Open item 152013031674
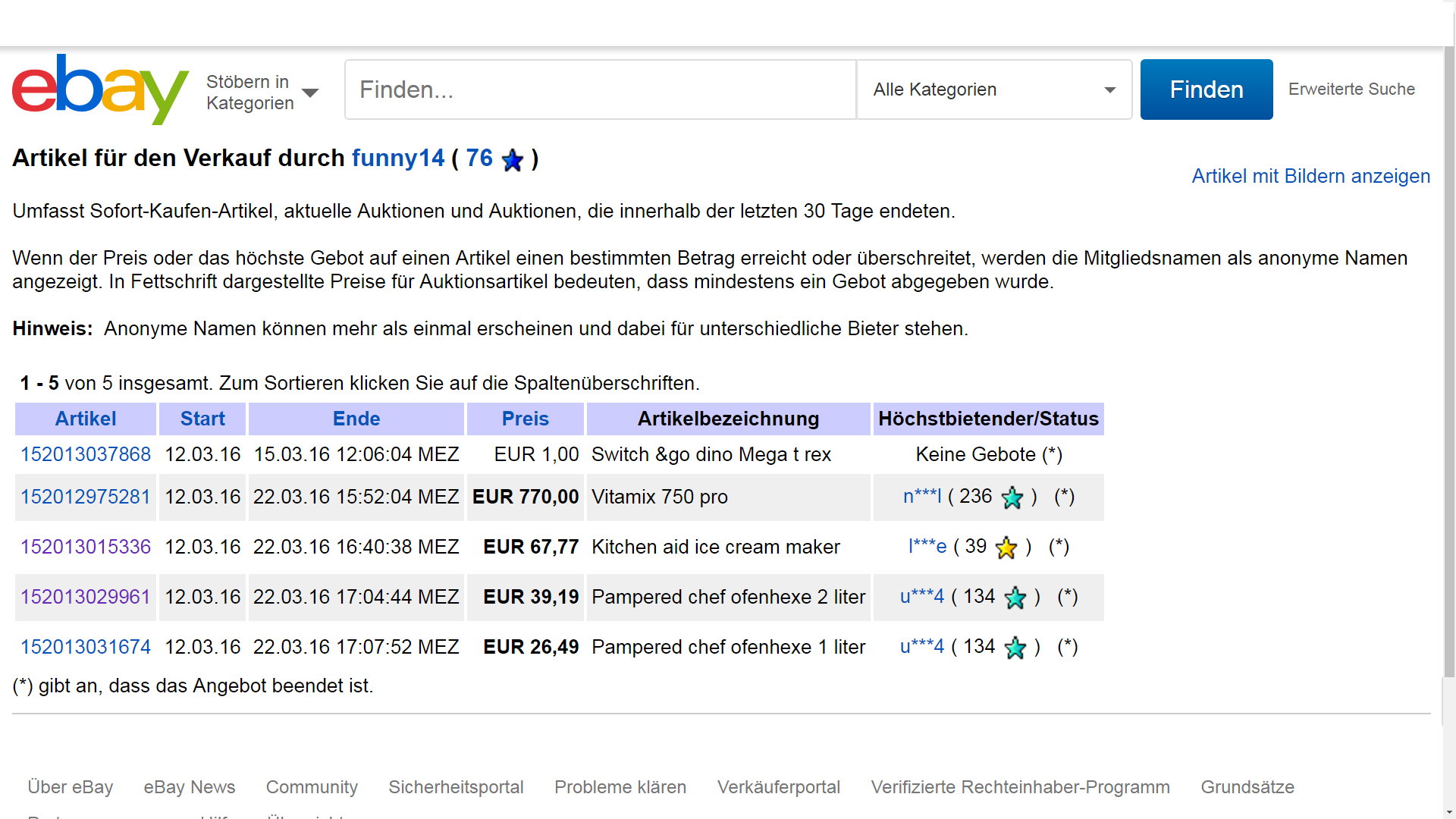The height and width of the screenshot is (819, 1456). [x=86, y=647]
